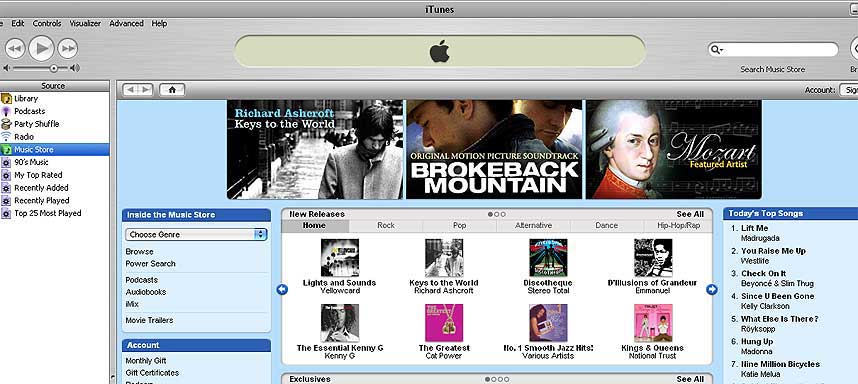Click top song Hung Up
This screenshot has height=384, width=858.
coord(757,341)
